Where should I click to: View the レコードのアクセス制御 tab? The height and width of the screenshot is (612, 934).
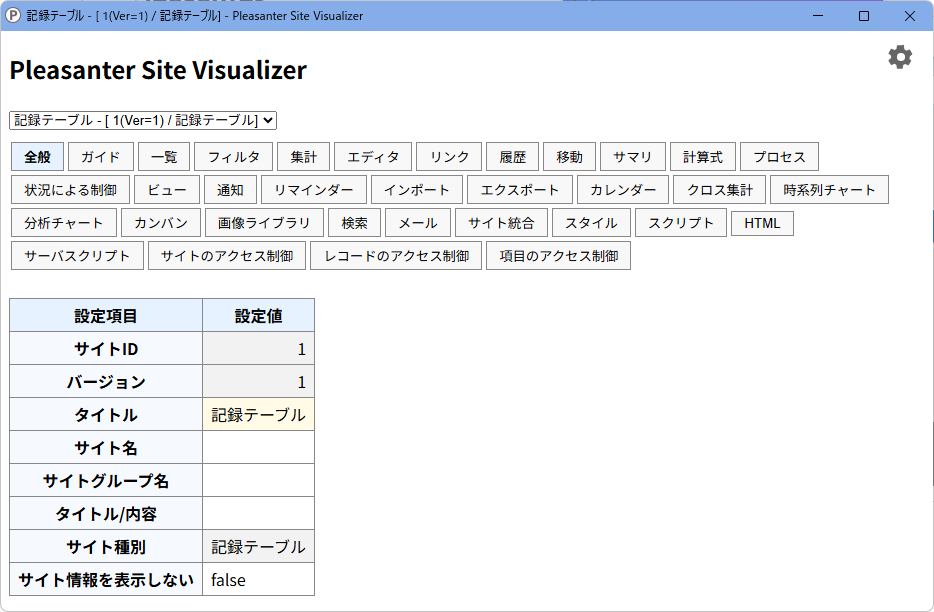pos(396,256)
